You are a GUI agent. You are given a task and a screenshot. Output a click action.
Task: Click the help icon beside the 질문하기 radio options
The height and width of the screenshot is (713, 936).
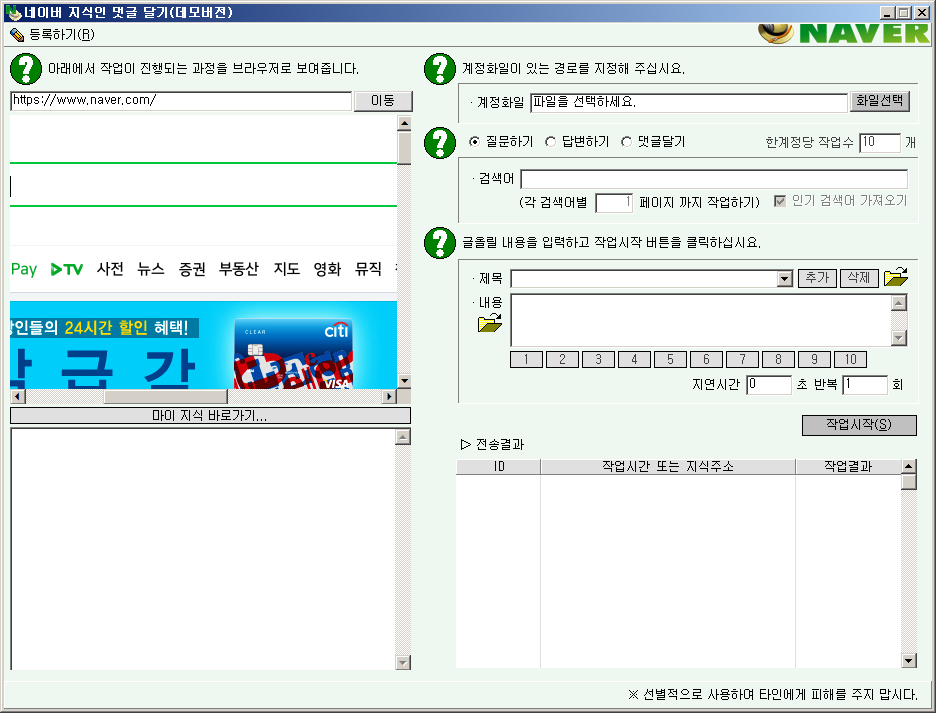click(439, 142)
